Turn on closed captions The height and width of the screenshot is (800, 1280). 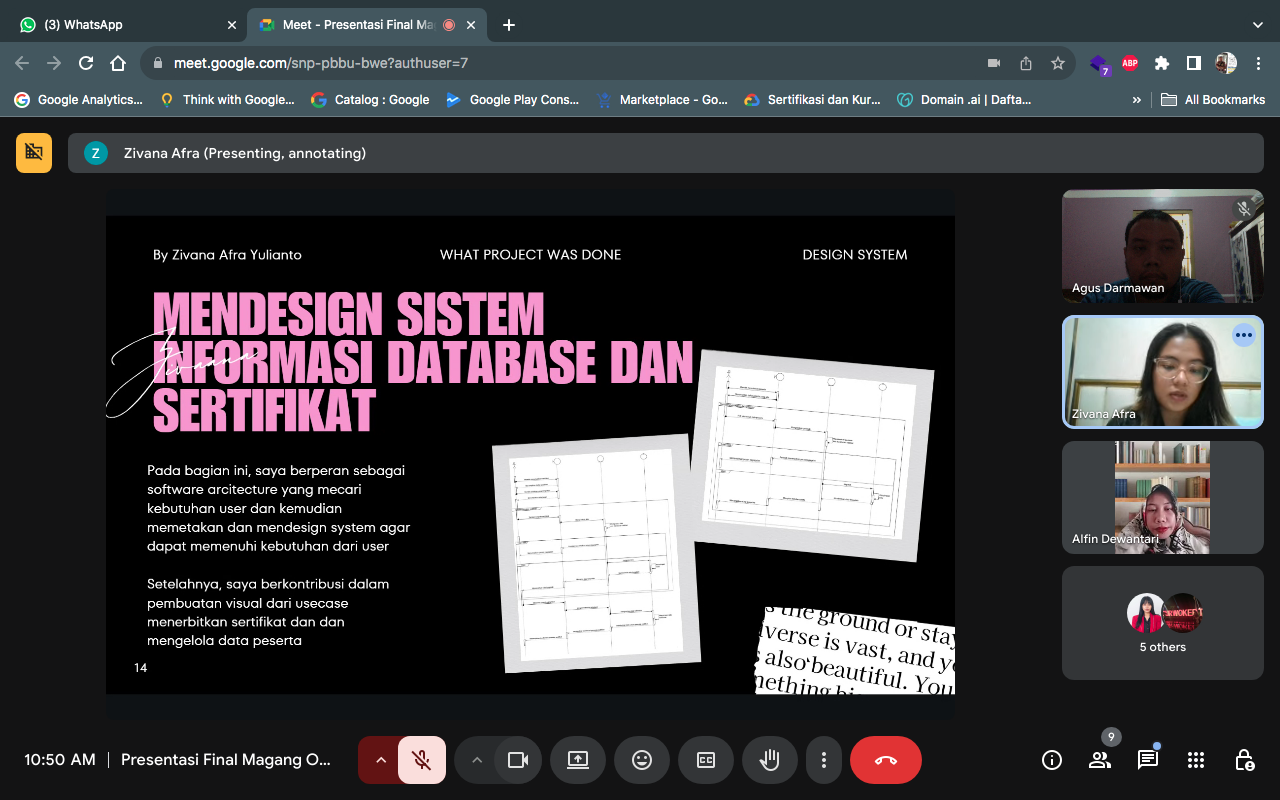[x=706, y=760]
